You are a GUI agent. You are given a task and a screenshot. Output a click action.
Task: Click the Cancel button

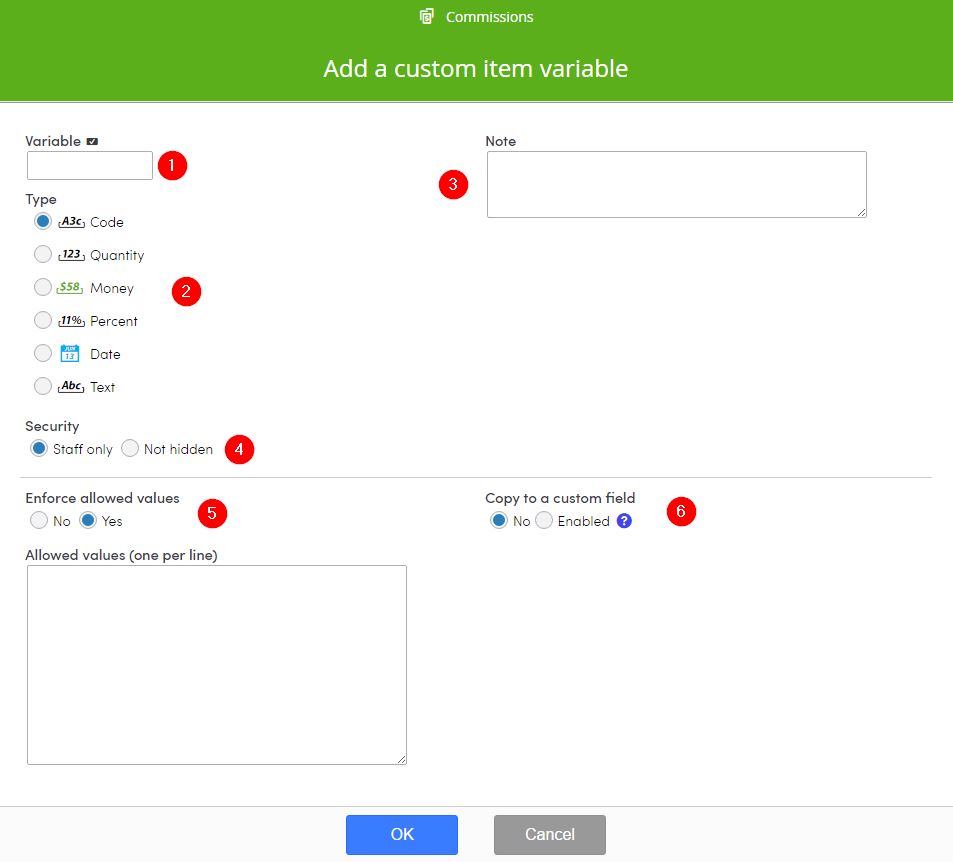tap(549, 834)
